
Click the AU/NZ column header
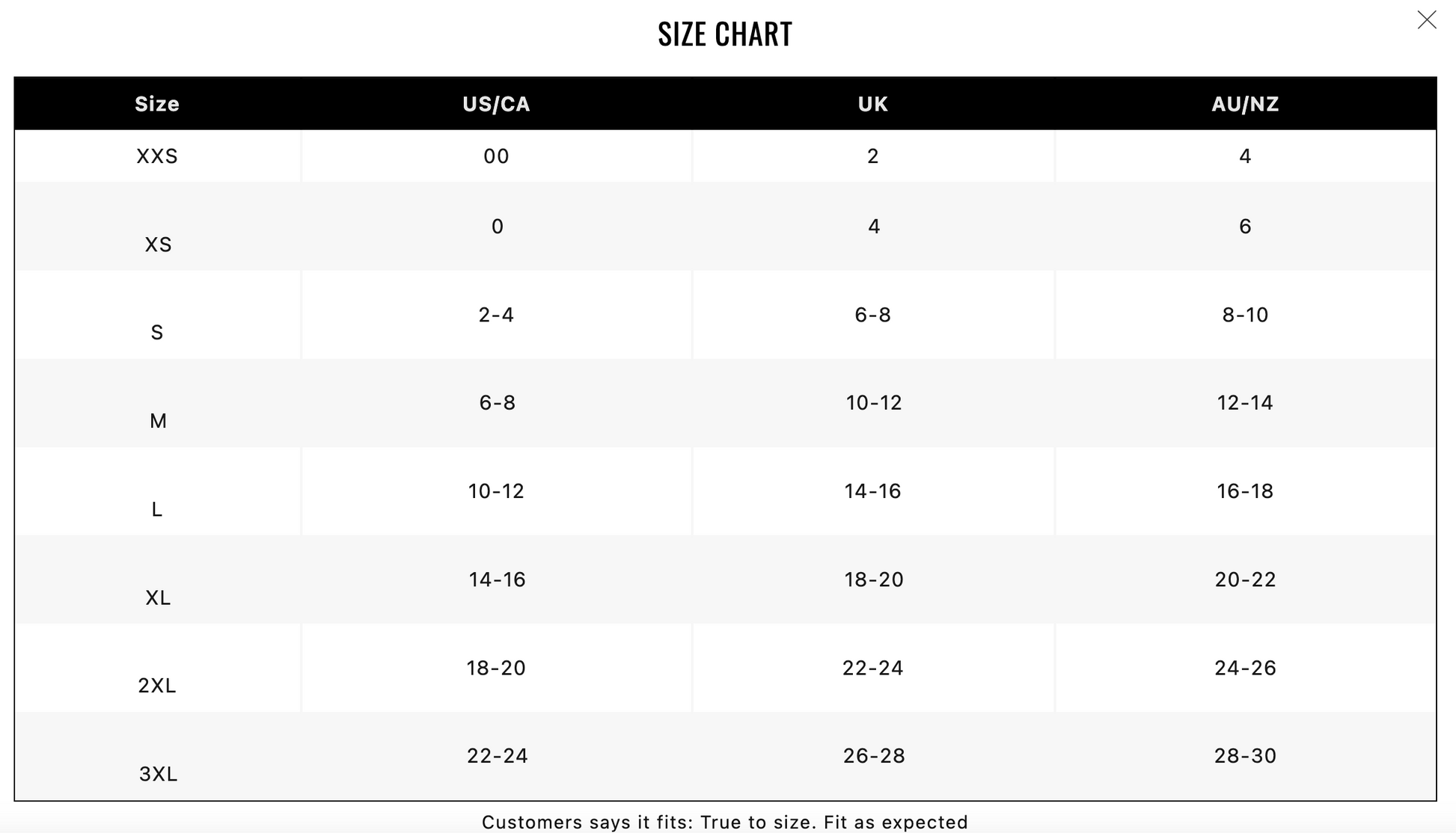(x=1245, y=104)
